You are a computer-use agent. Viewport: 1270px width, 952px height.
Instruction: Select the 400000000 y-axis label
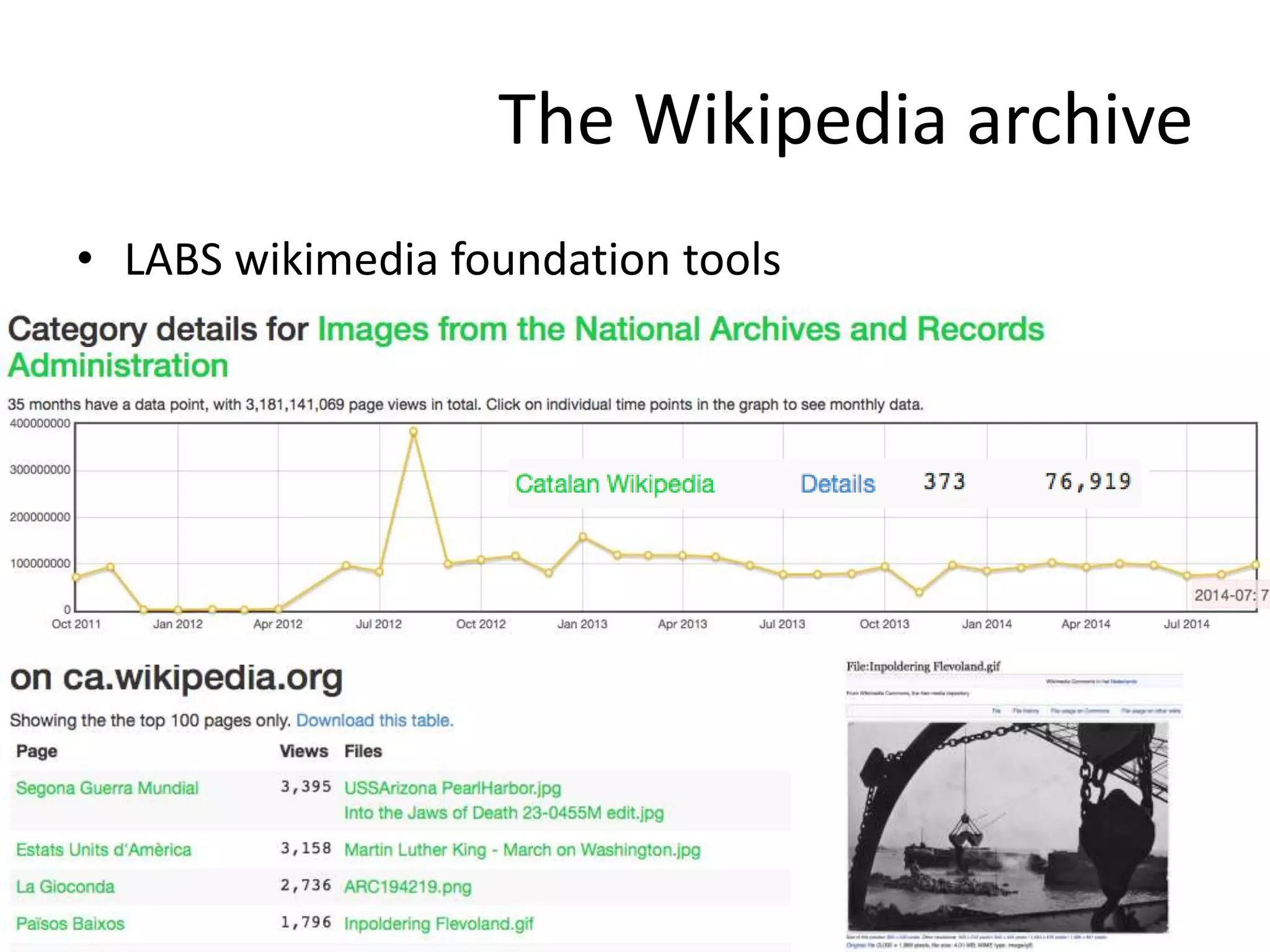(40, 424)
